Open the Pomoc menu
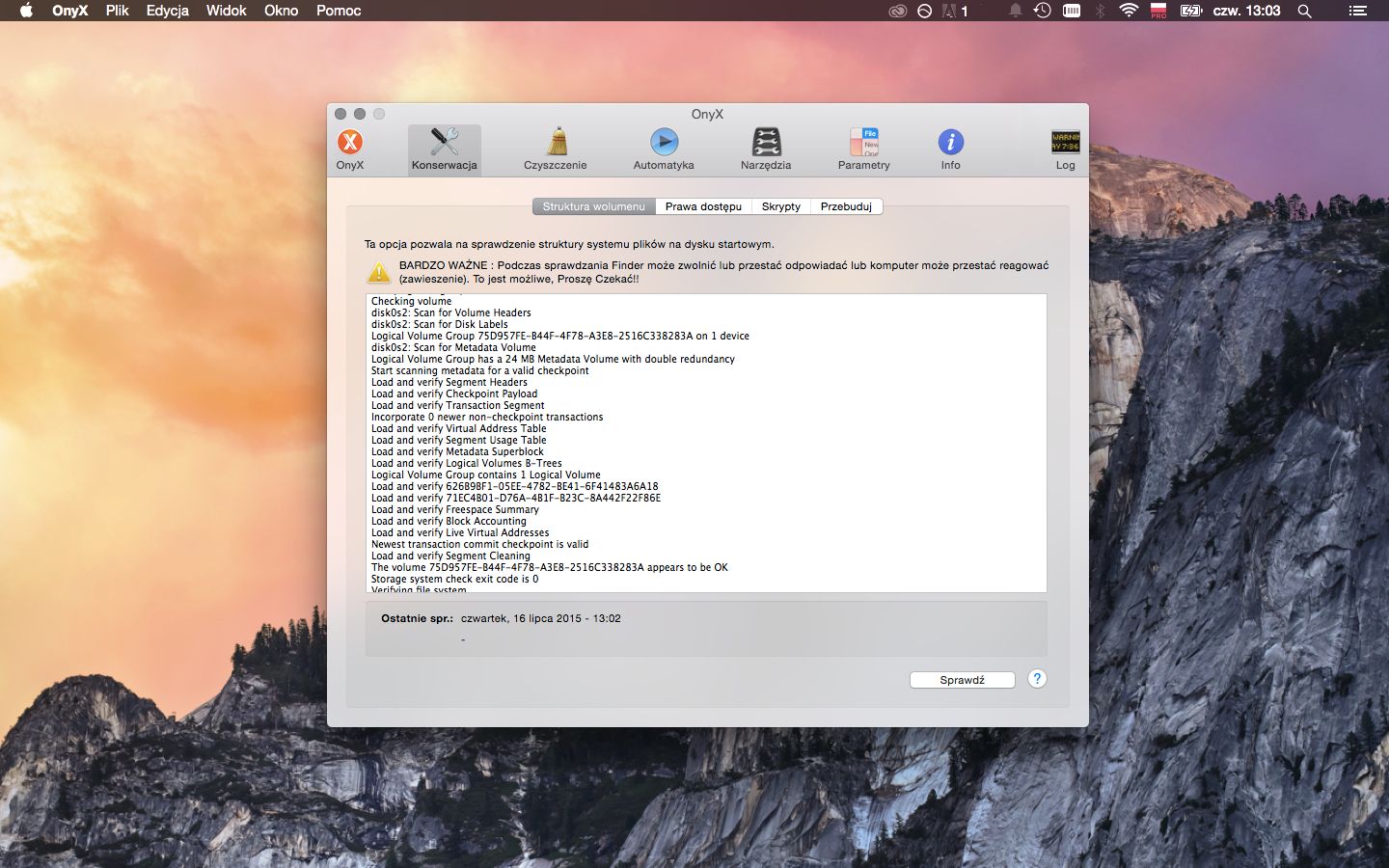Viewport: 1389px width, 868px height. point(339,11)
